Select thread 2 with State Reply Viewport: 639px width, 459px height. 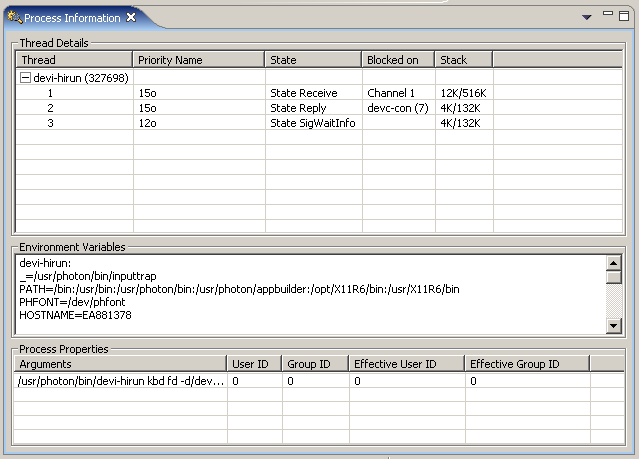pyautogui.click(x=298, y=108)
